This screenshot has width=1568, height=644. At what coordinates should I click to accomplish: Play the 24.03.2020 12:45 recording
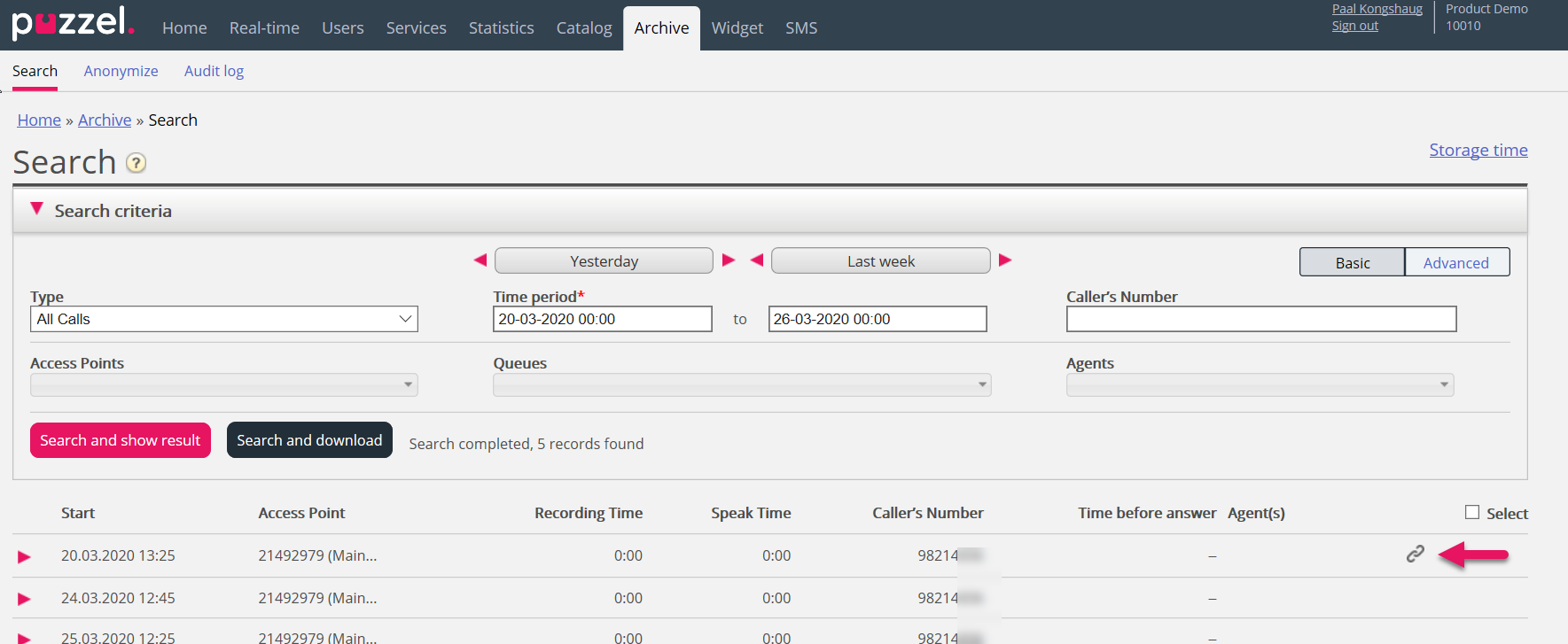(x=24, y=599)
